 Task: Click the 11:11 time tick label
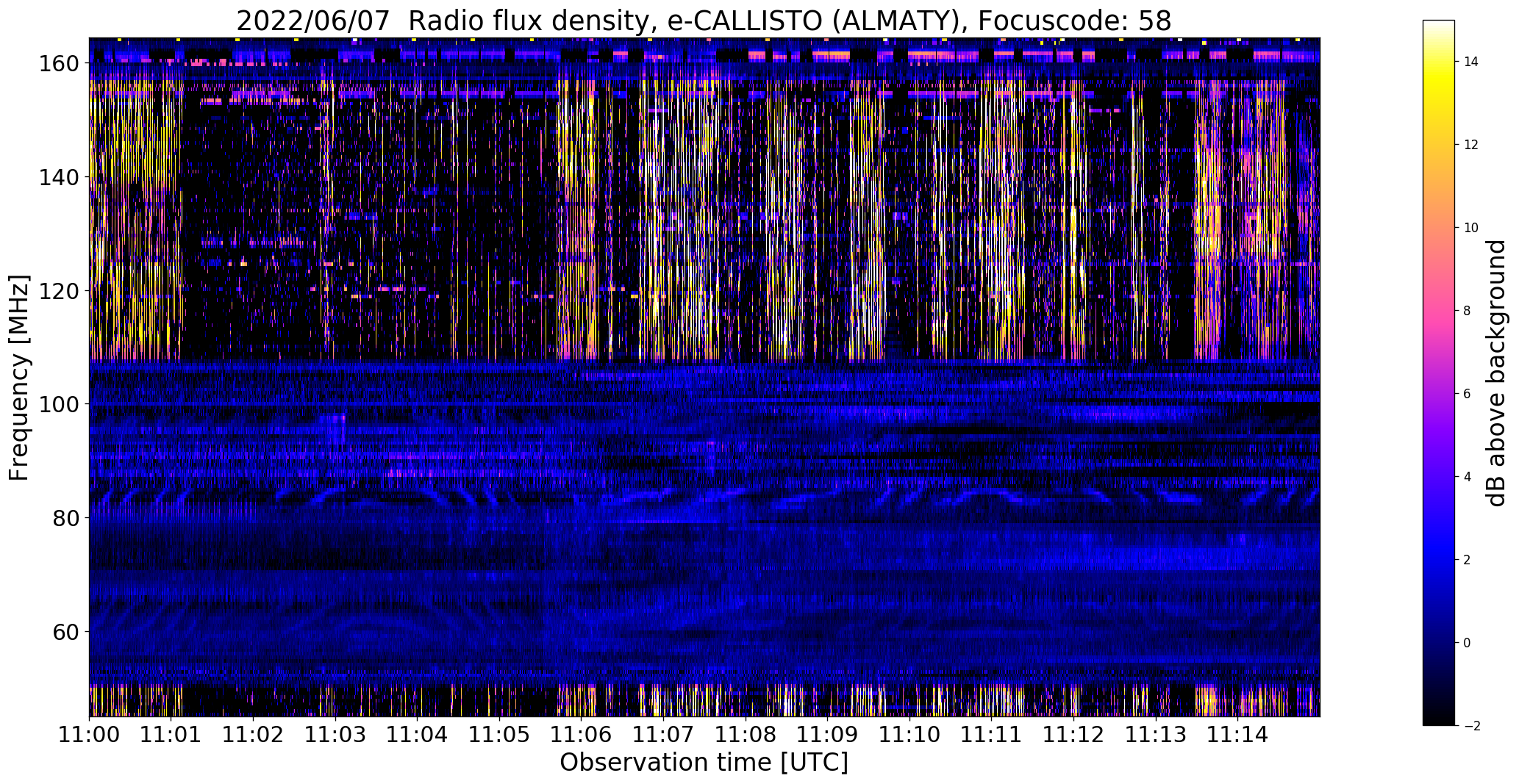(992, 735)
